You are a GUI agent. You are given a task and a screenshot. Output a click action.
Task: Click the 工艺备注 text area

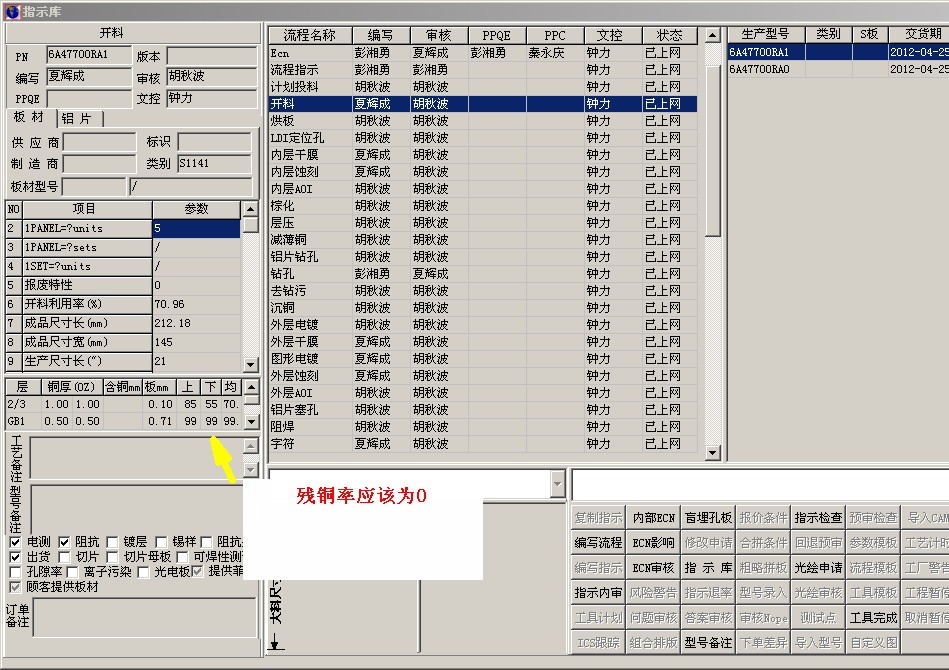[x=137, y=458]
